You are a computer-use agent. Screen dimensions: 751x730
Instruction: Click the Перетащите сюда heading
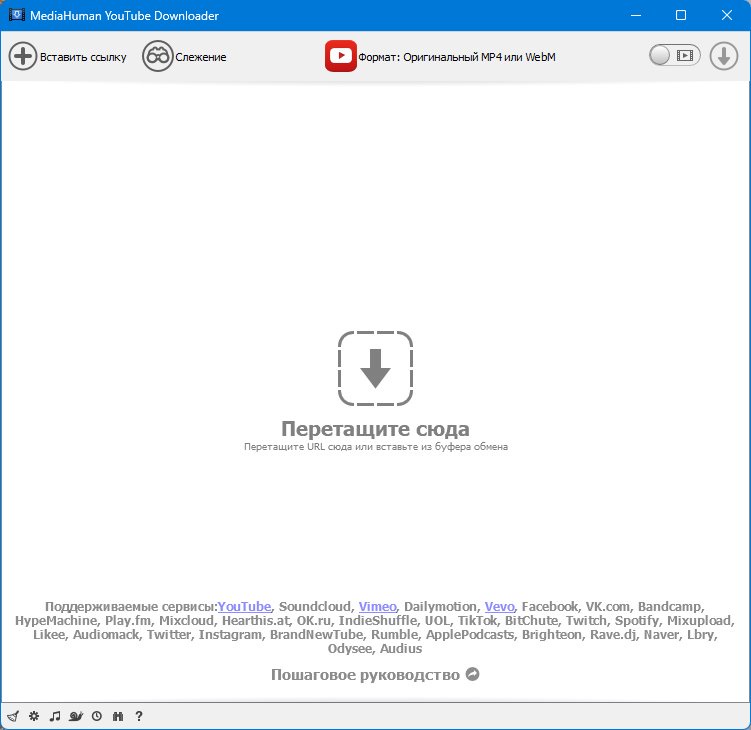(376, 429)
